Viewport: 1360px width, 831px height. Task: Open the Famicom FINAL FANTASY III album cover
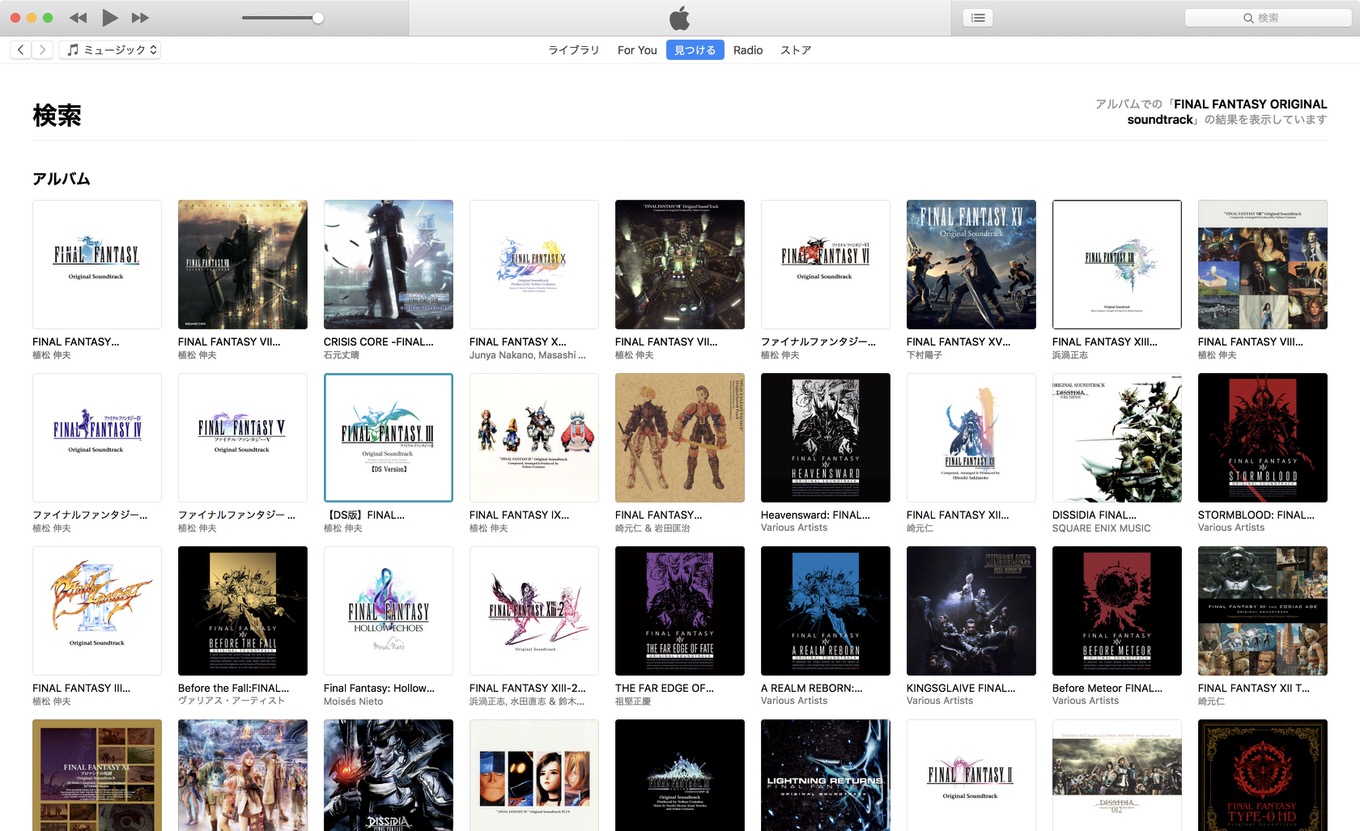click(x=97, y=611)
